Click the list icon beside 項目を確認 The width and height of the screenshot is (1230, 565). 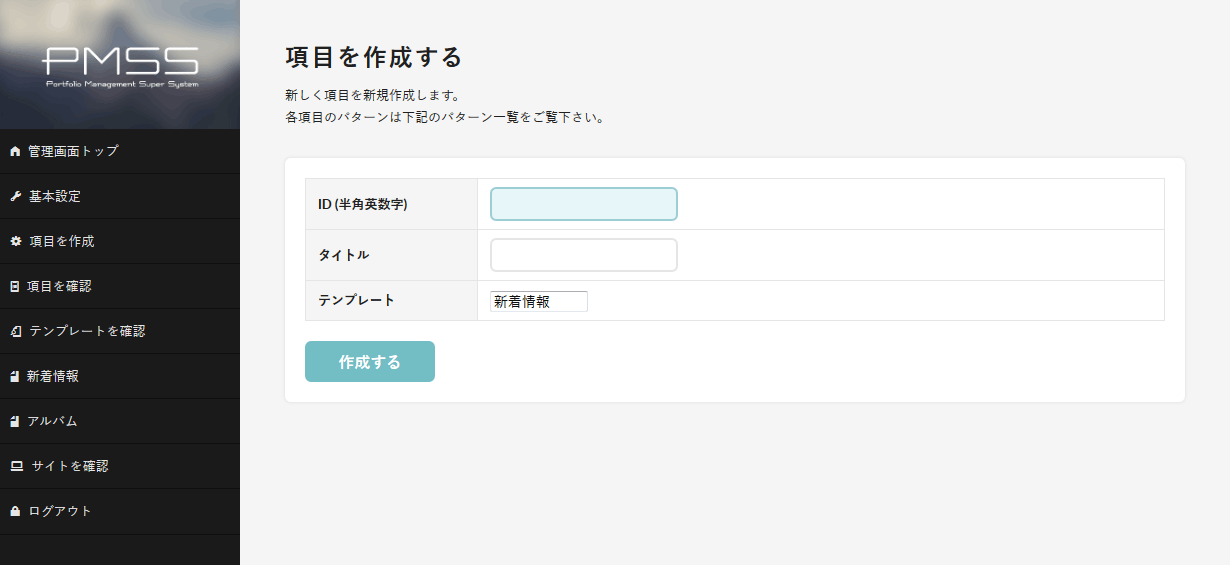14,286
